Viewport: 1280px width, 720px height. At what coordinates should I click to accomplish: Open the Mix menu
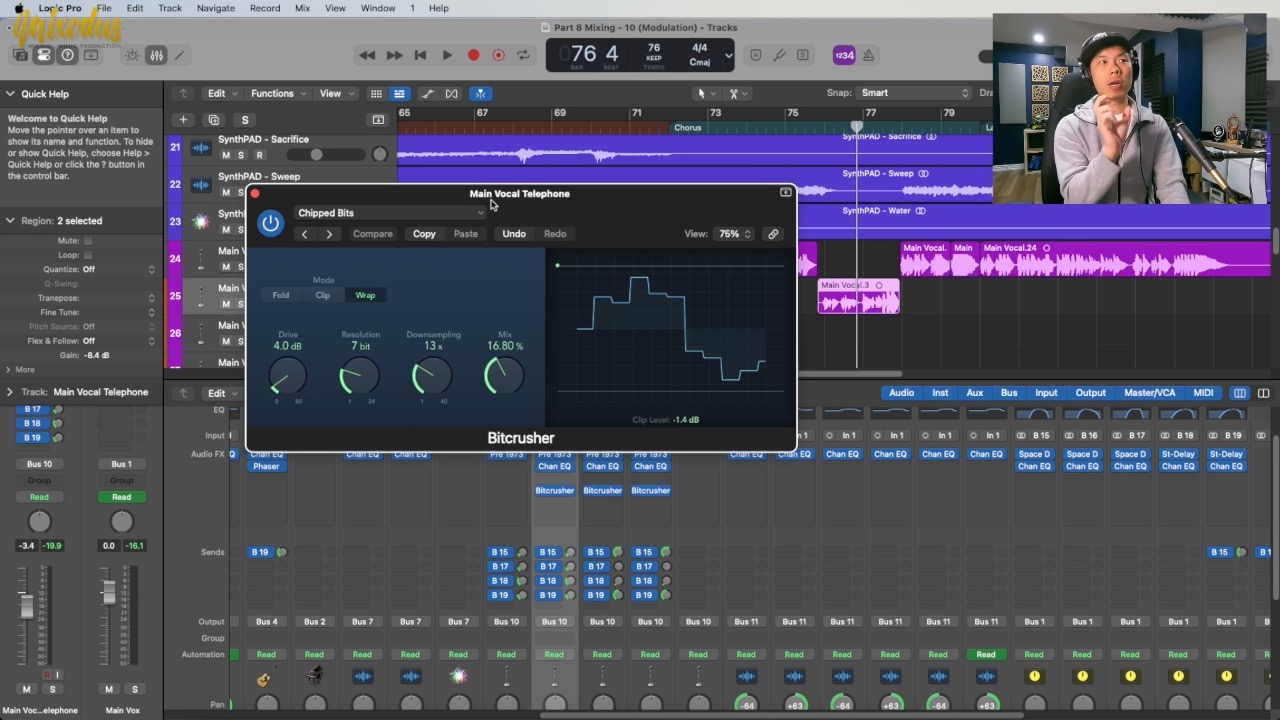click(x=302, y=8)
